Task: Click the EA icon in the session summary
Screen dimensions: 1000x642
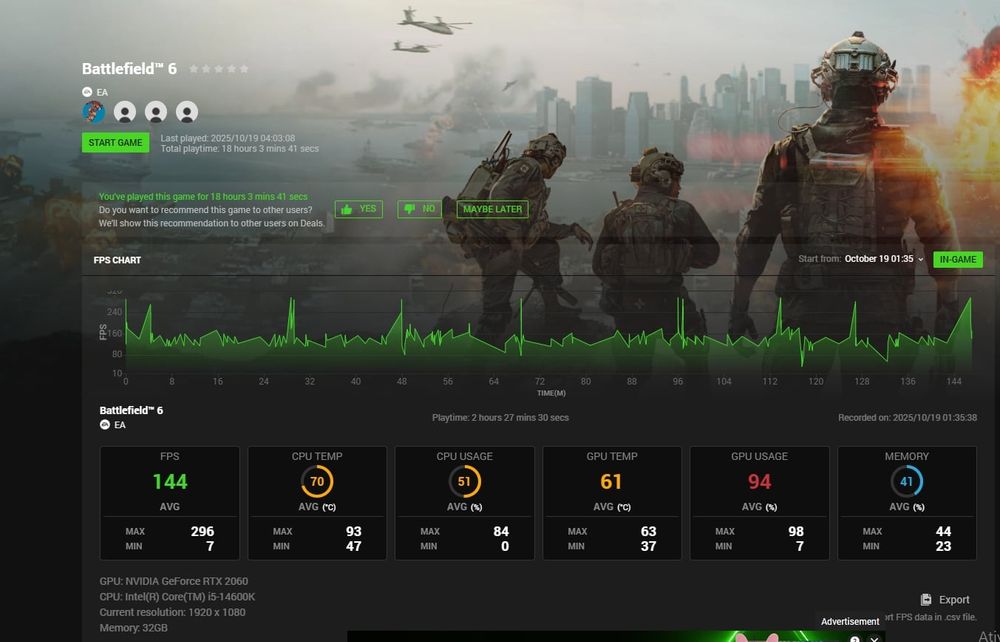Action: click(x=105, y=425)
